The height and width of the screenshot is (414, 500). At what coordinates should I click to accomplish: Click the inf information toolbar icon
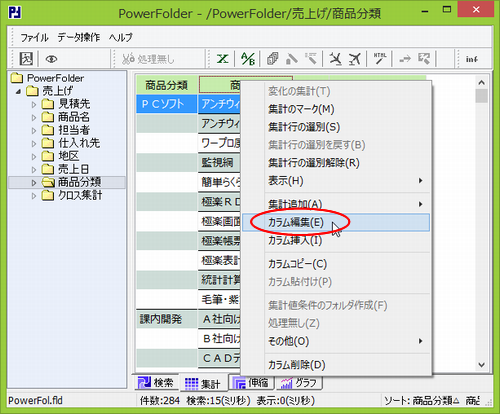click(472, 59)
